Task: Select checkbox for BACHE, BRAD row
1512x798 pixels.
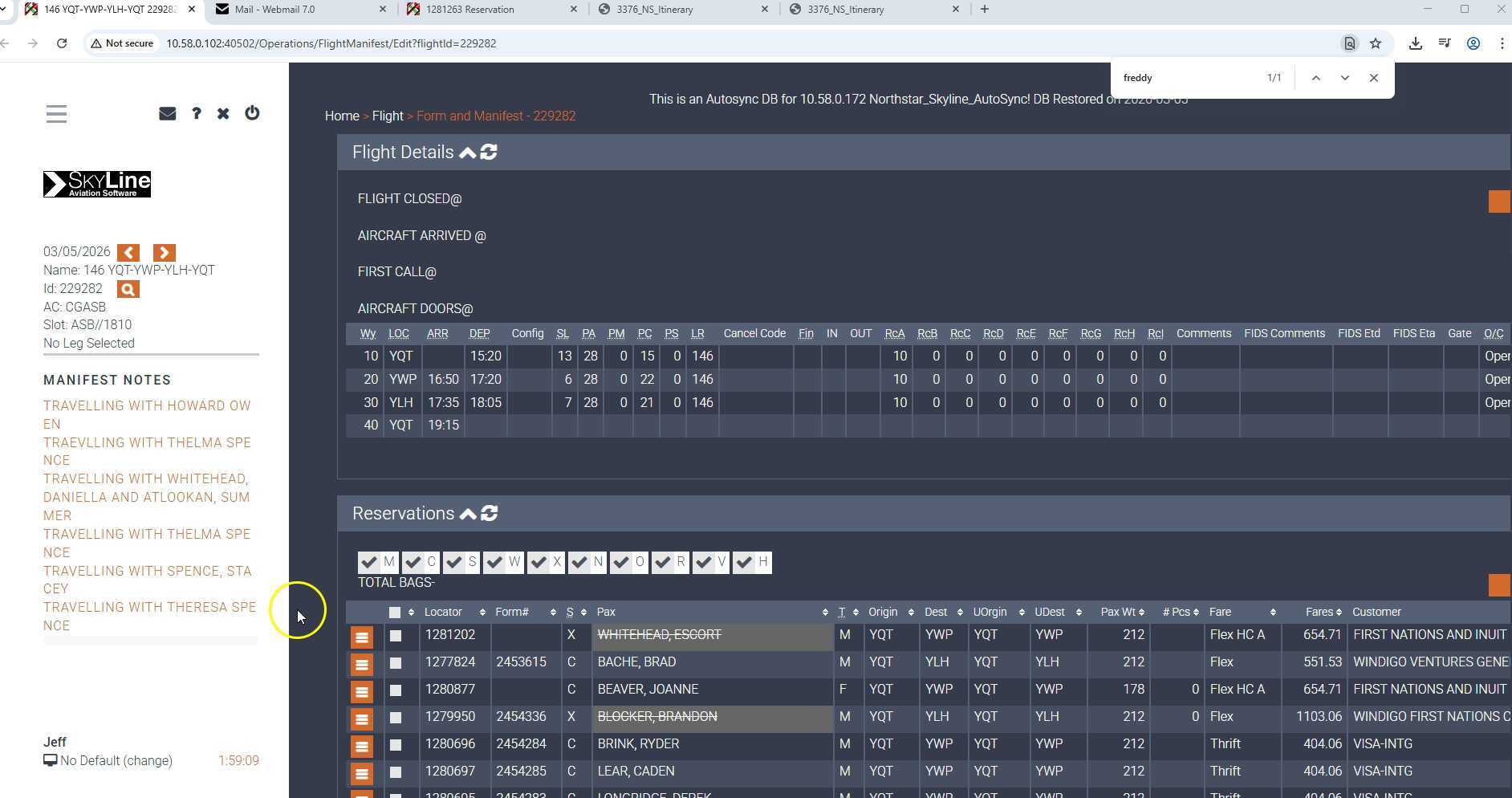Action: (396, 663)
